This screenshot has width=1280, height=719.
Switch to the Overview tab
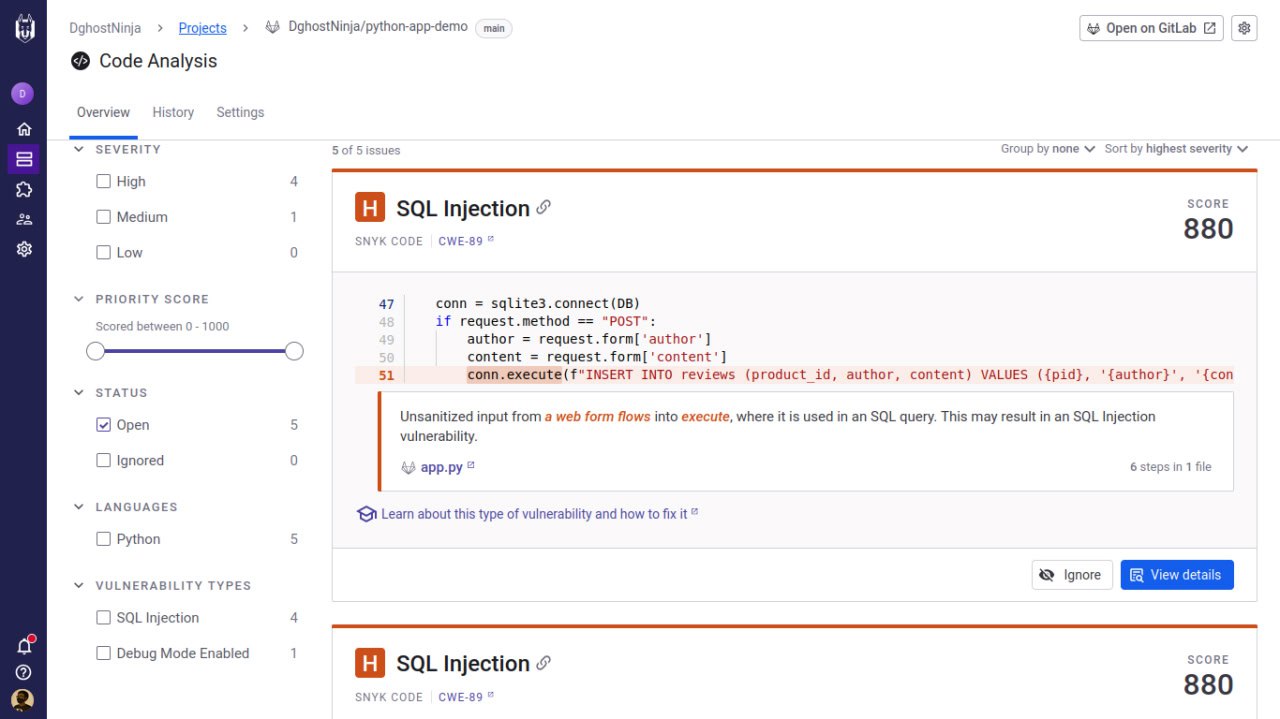[104, 112]
